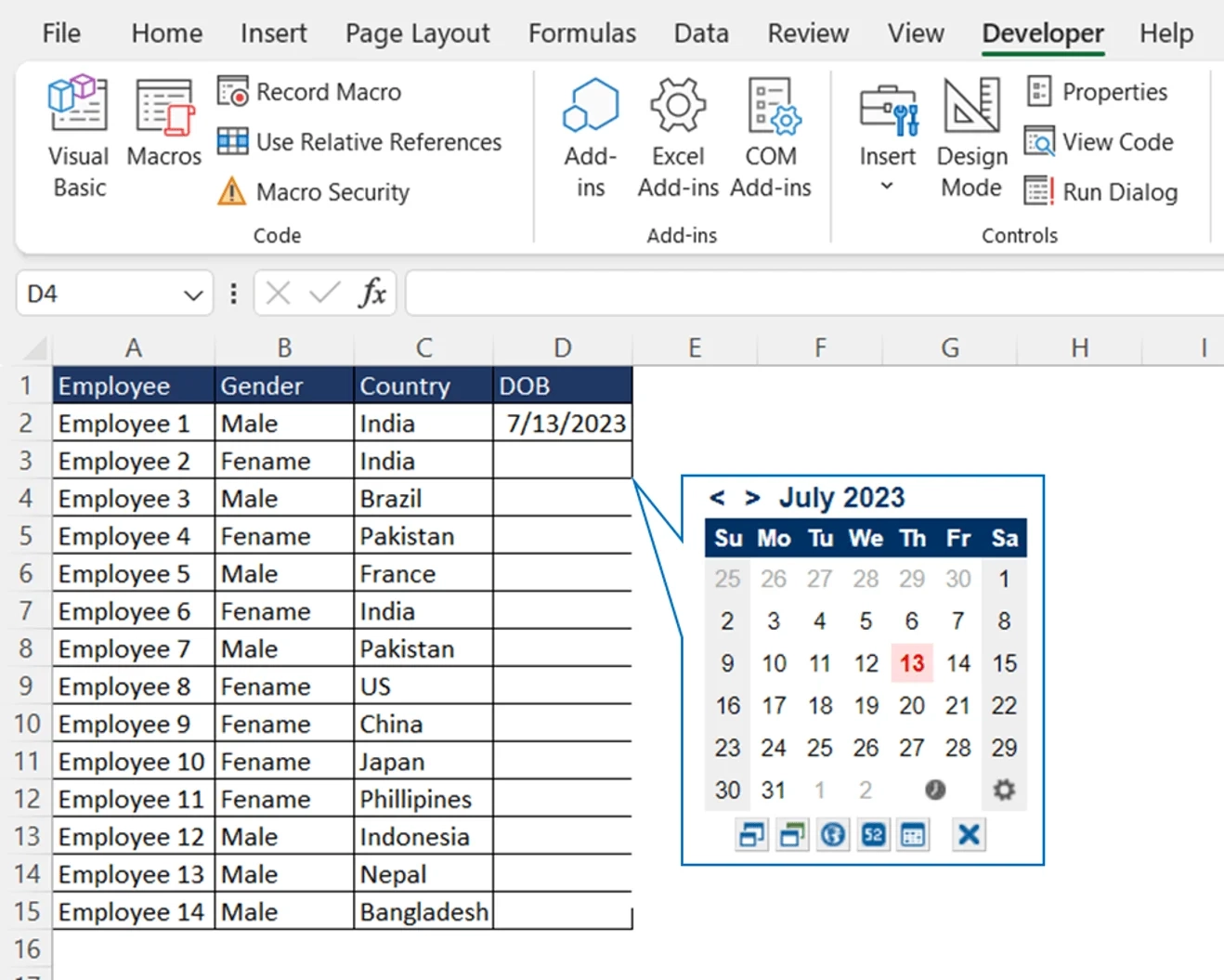Switch to the View tab

pyautogui.click(x=916, y=33)
